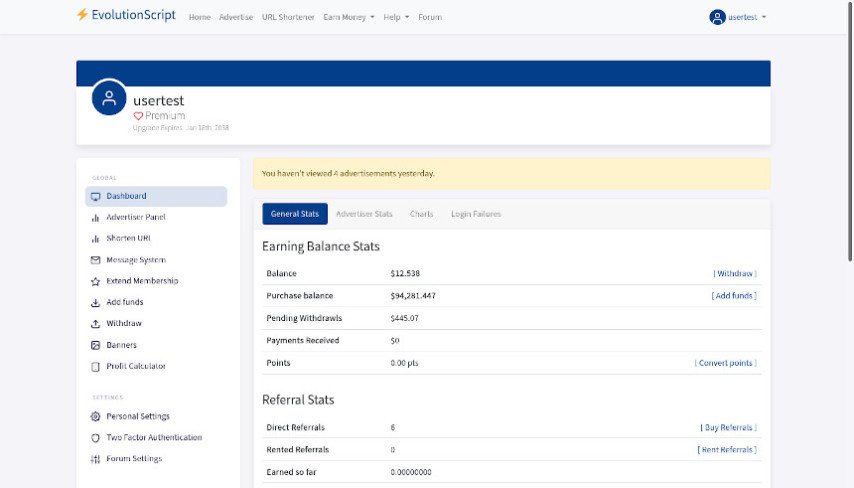
Task: Open the usertest account dropdown
Action: 737,17
